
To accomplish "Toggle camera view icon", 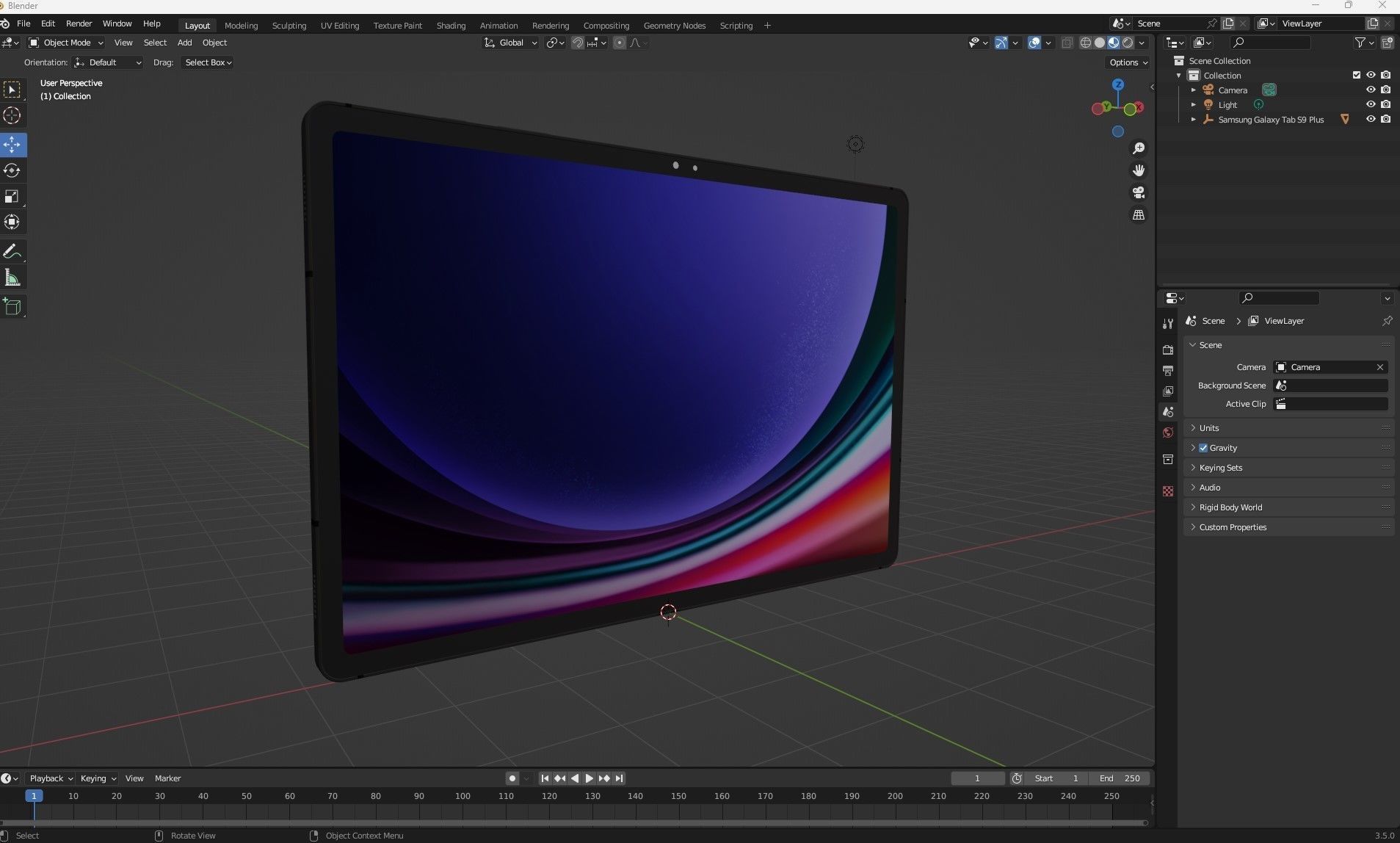I will [1139, 192].
